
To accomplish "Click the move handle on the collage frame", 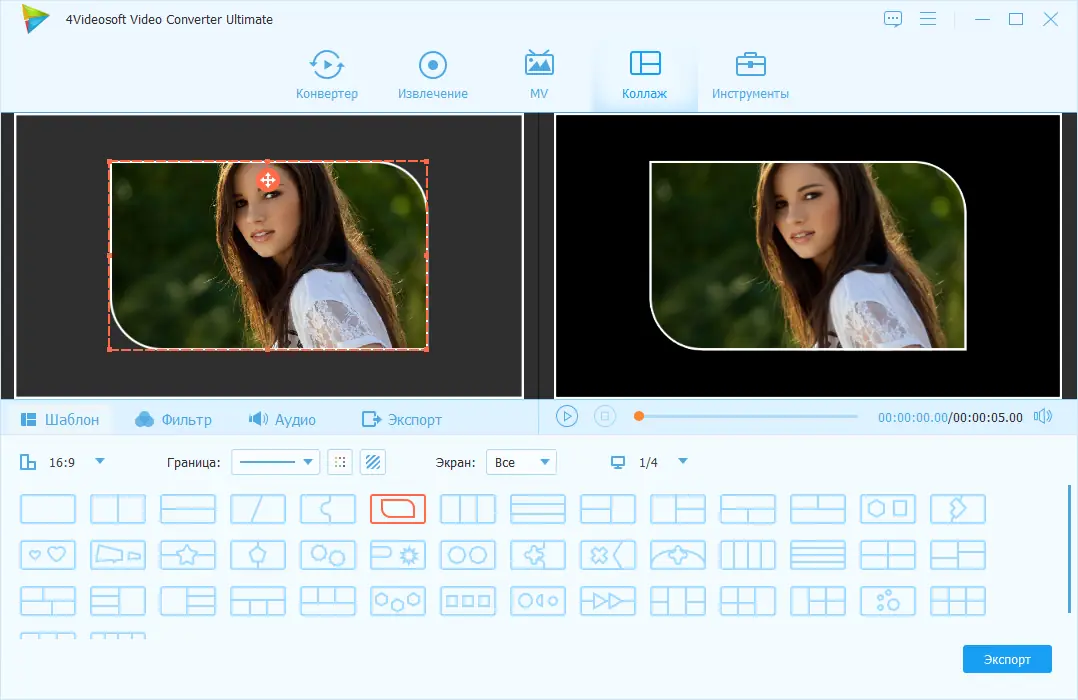I will point(267,180).
